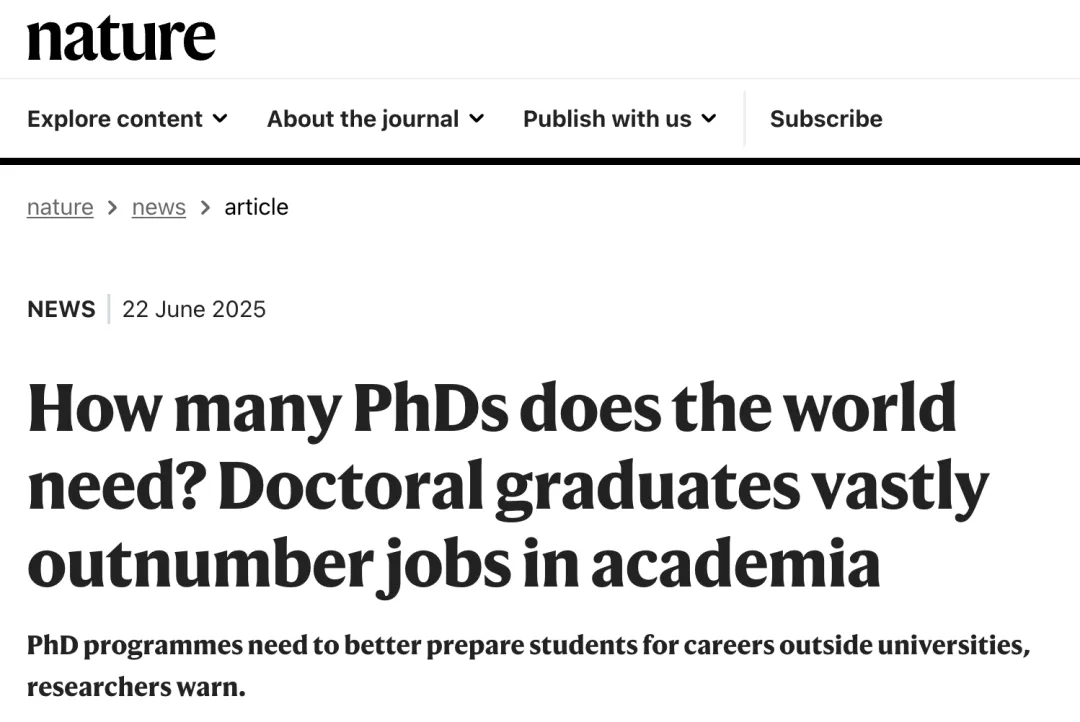
Task: Expand the Explore content chevron arrow
Action: click(x=220, y=118)
